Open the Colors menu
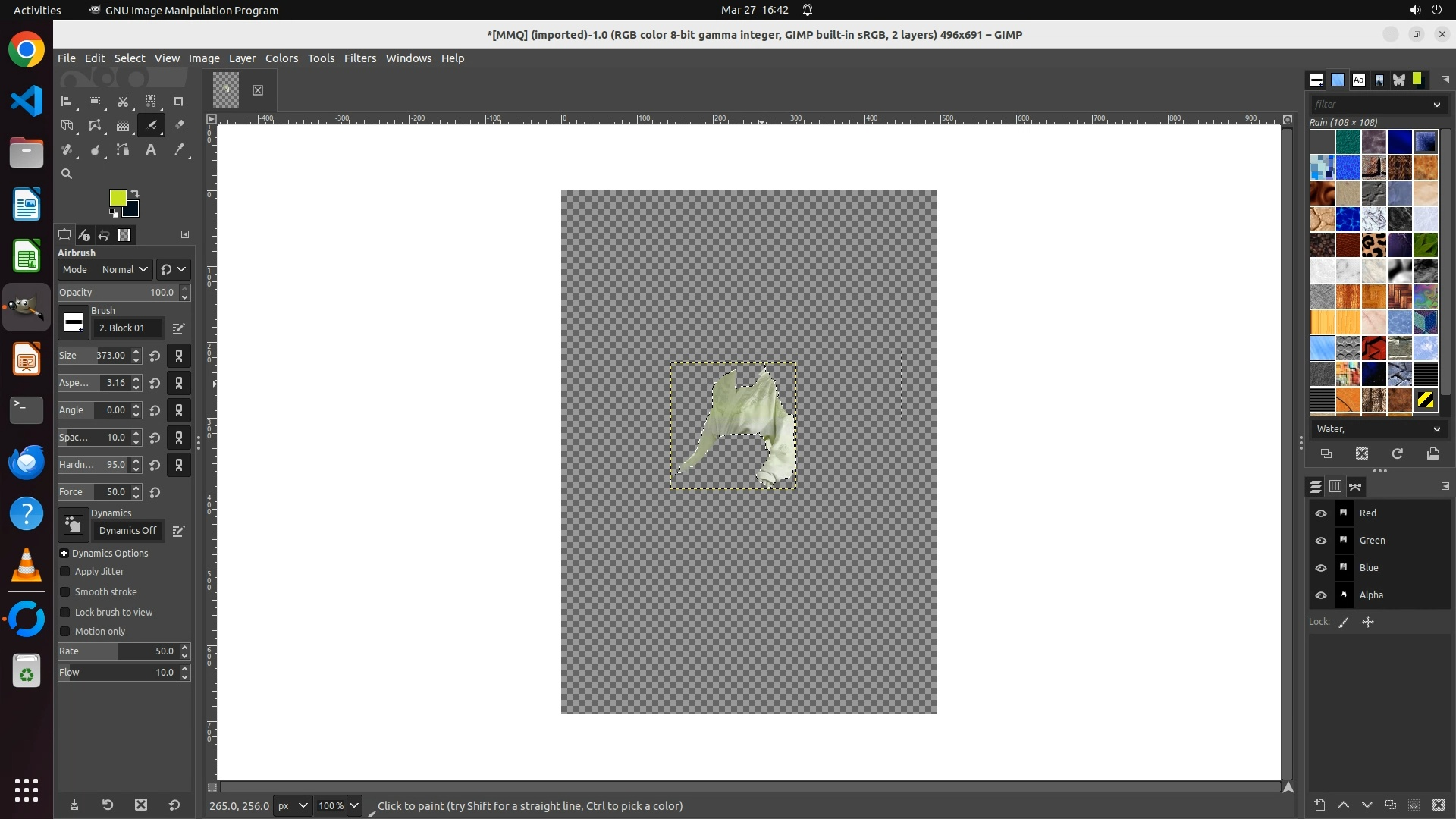The image size is (1456, 819). point(281,58)
